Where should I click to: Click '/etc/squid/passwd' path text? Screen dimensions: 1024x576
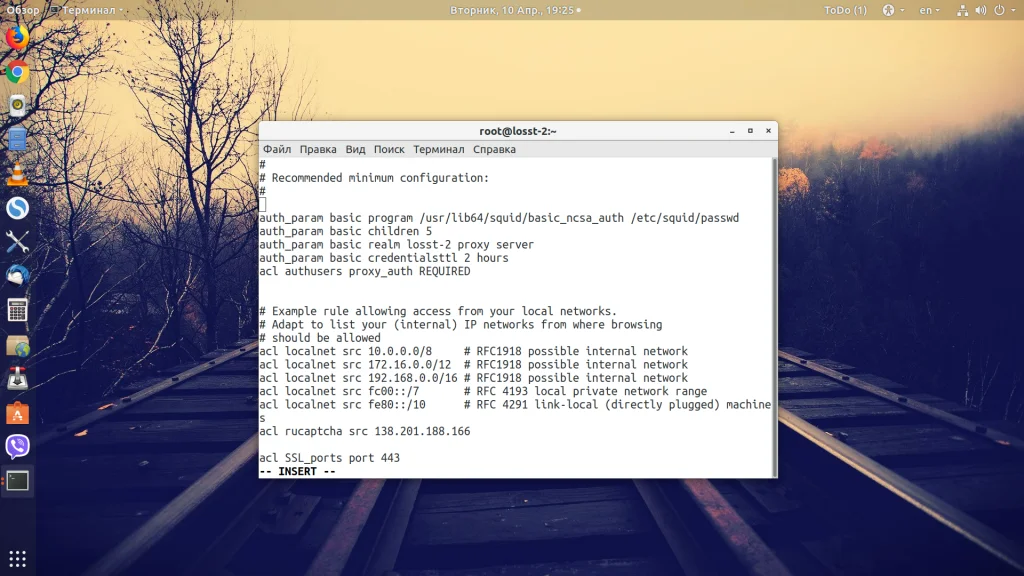tap(684, 218)
